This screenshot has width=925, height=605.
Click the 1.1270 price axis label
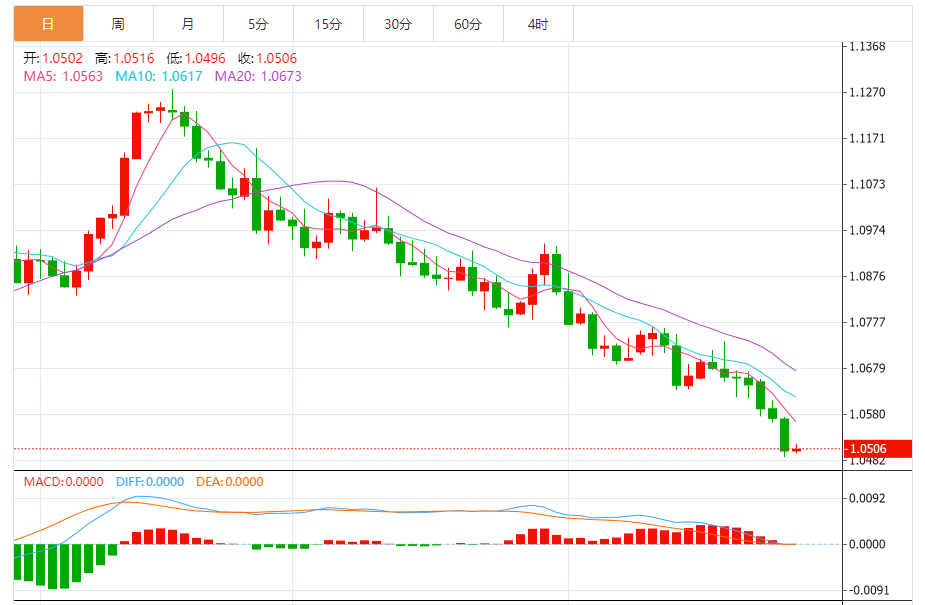tap(867, 92)
